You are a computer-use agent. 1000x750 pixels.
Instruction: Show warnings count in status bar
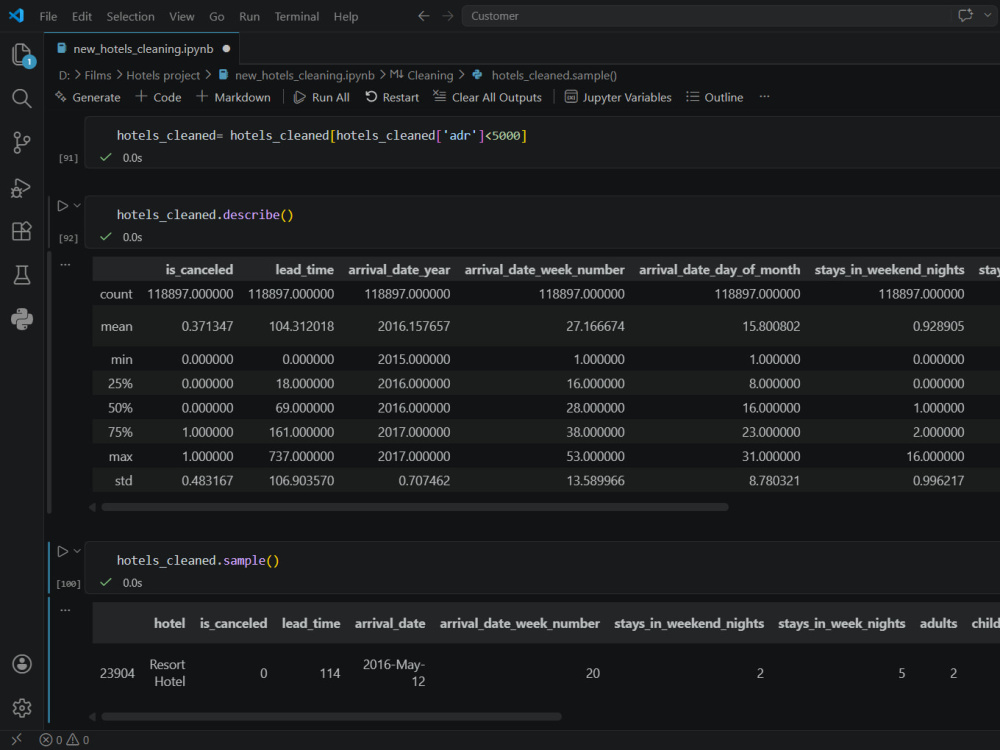[78, 740]
